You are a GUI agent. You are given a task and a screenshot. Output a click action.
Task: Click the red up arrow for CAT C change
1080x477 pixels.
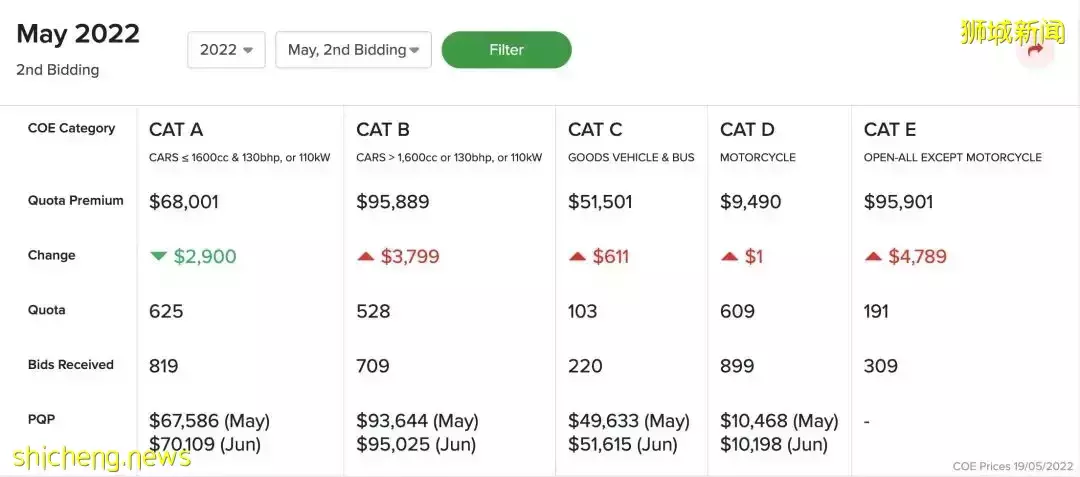577,256
